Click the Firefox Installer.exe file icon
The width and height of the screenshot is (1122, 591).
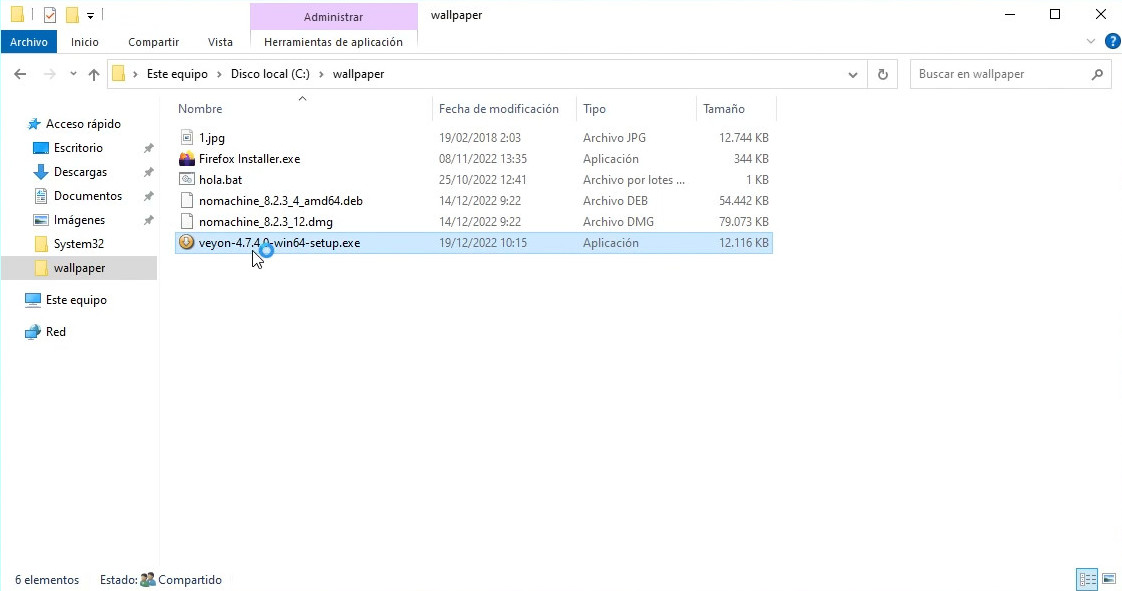point(187,159)
